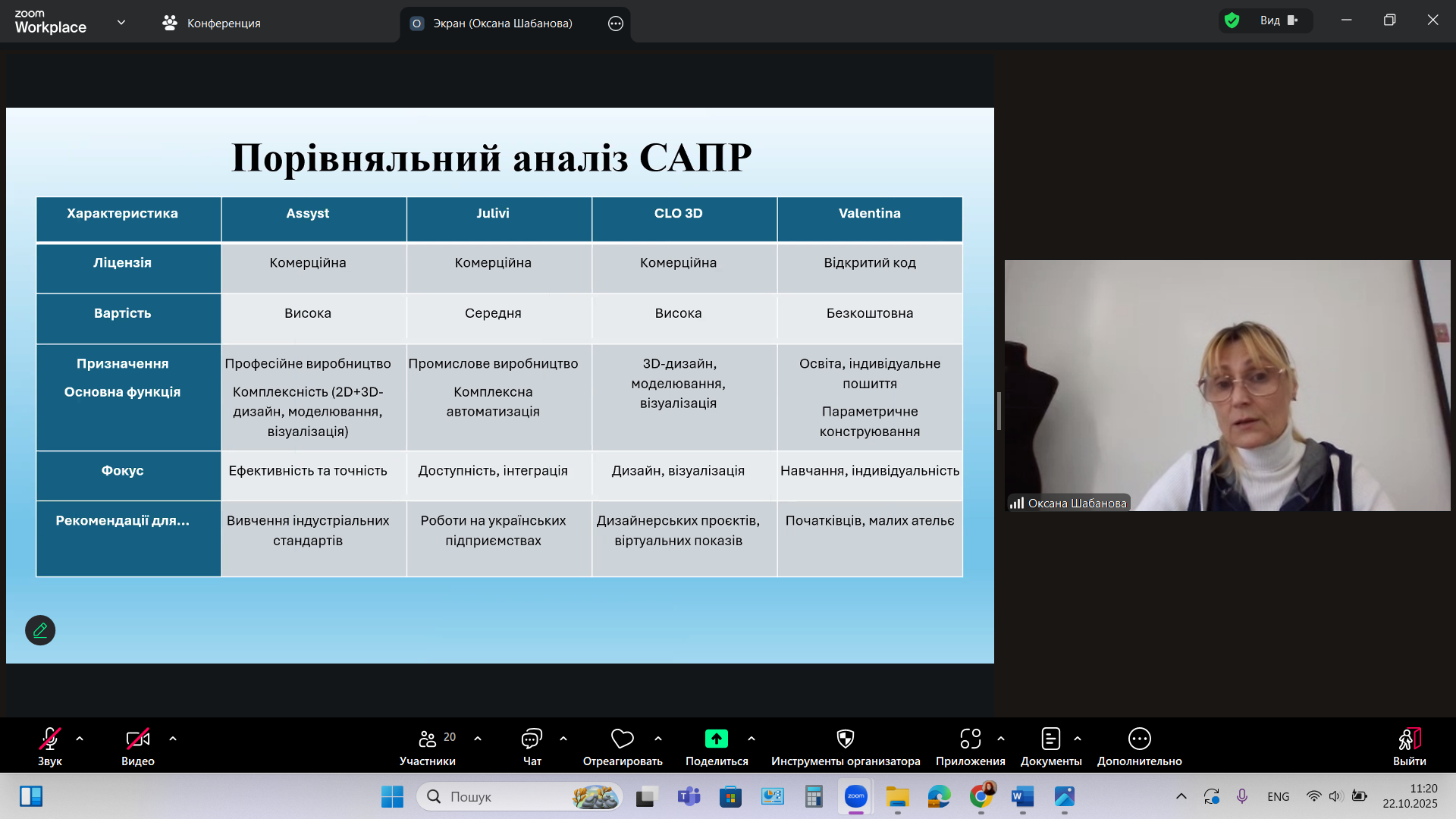Screen dimensions: 1456x819
Task: Open Приложения apps panel
Action: [x=971, y=746]
